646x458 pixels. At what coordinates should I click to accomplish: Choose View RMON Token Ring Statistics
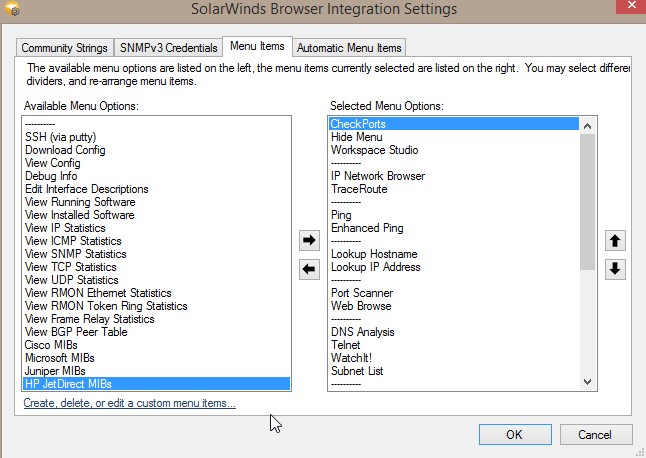[157, 306]
